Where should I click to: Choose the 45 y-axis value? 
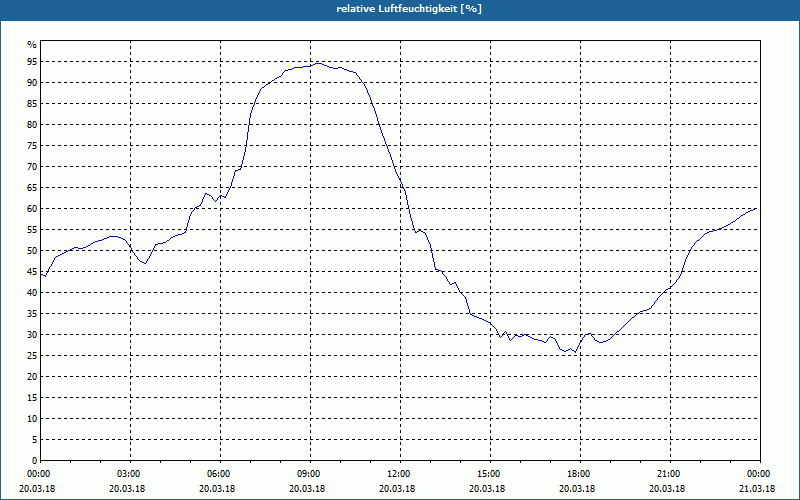[x=32, y=271]
